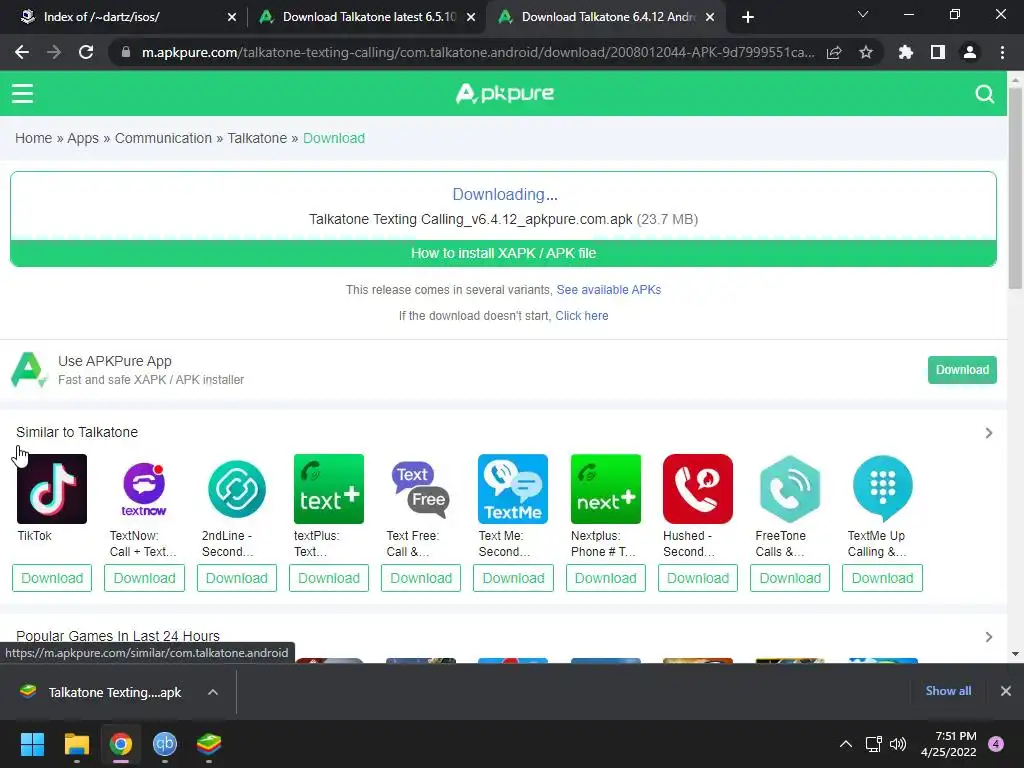The height and width of the screenshot is (768, 1024).
Task: Open the FreeTone Calls app icon
Action: click(790, 488)
